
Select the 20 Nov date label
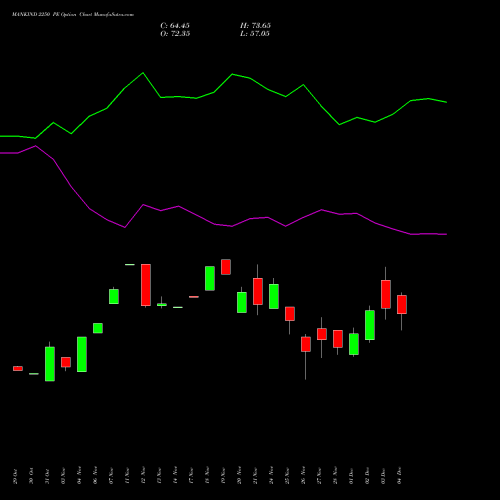coord(239,476)
